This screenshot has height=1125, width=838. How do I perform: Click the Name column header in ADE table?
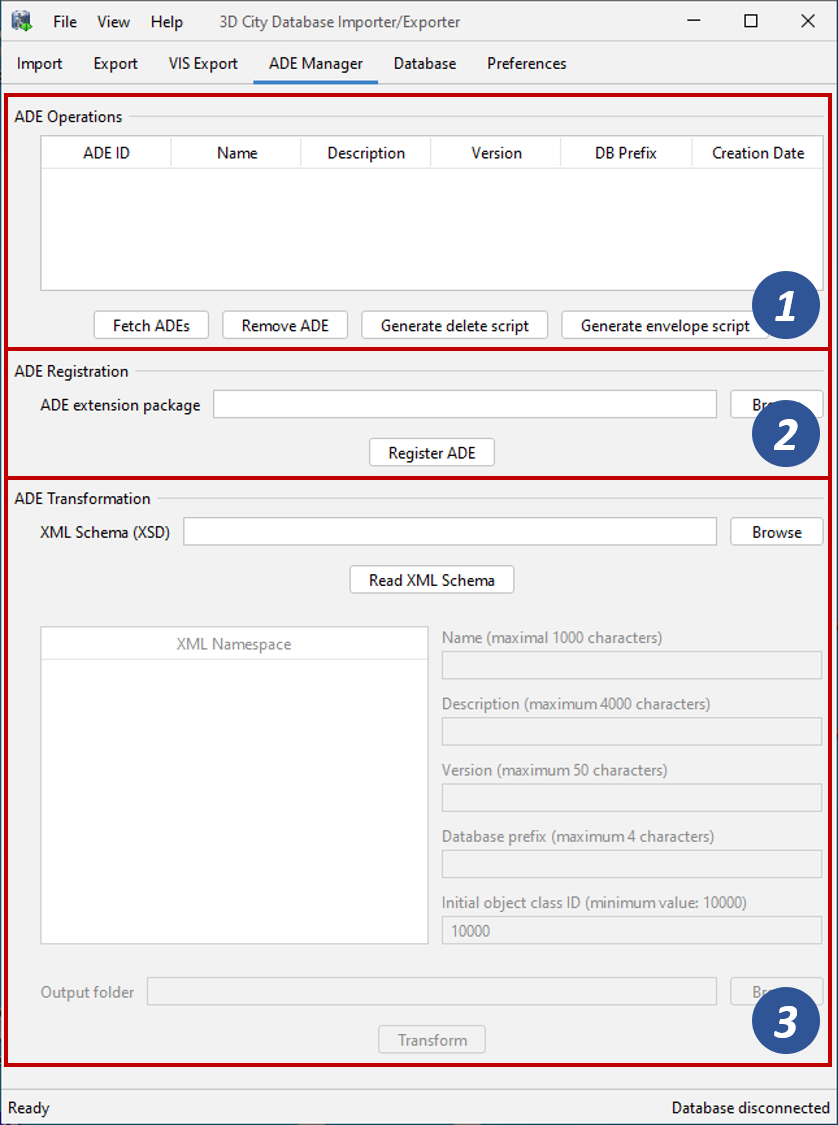(237, 153)
